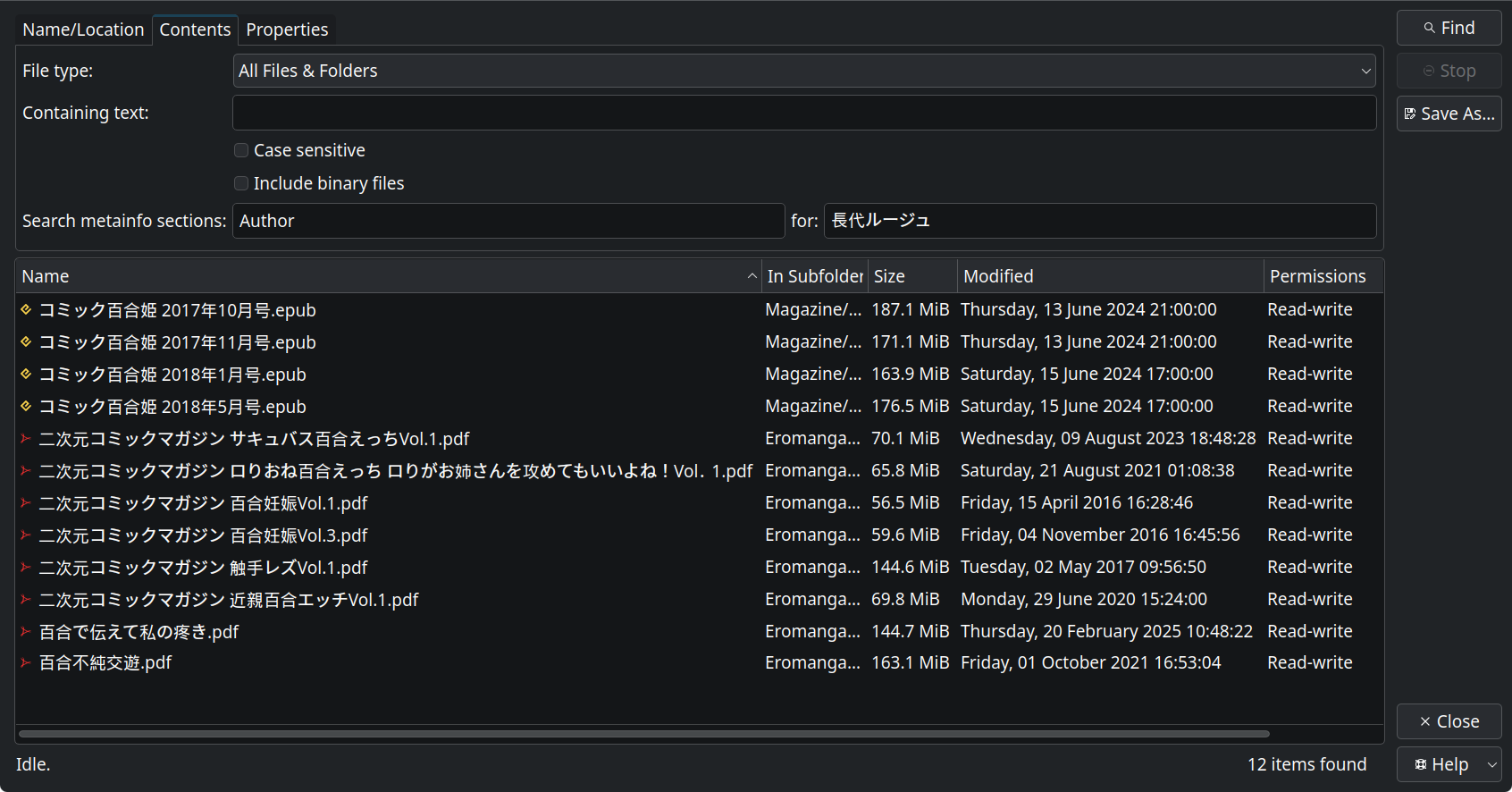Toggle Include binary files checkbox
Screen dimensions: 1512x792
tap(241, 183)
